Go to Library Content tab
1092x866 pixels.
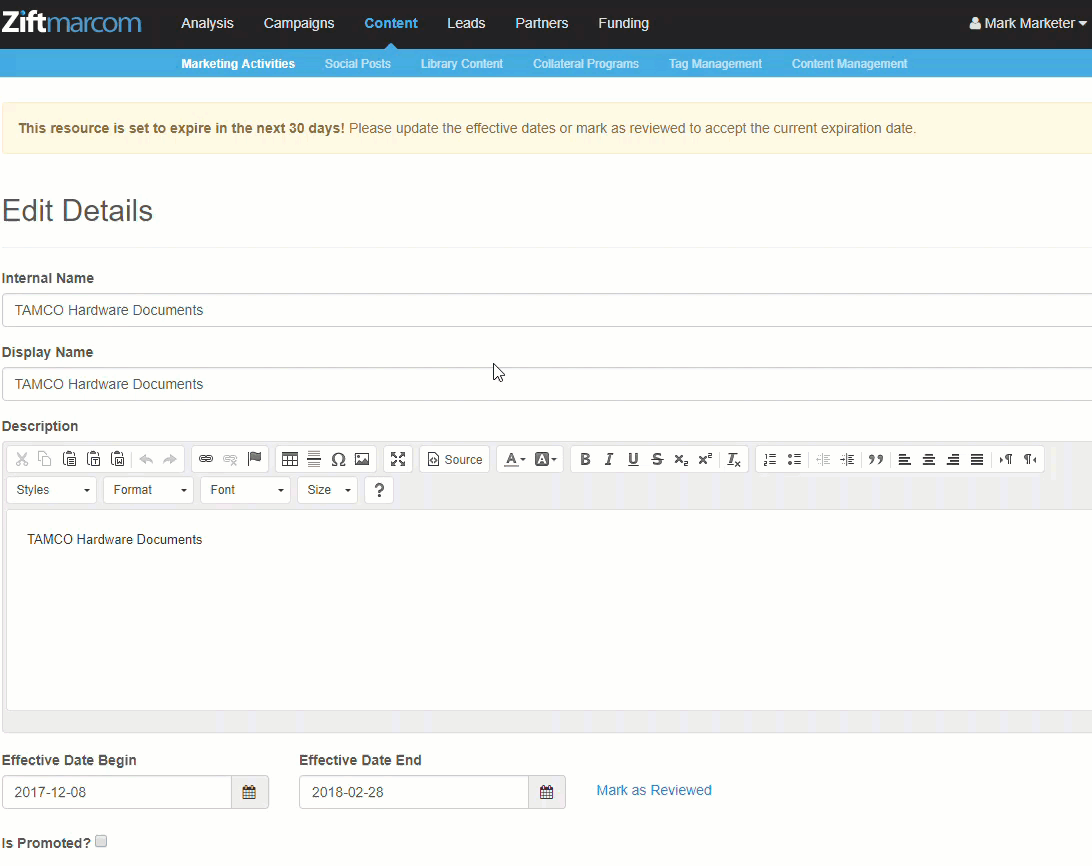point(462,63)
